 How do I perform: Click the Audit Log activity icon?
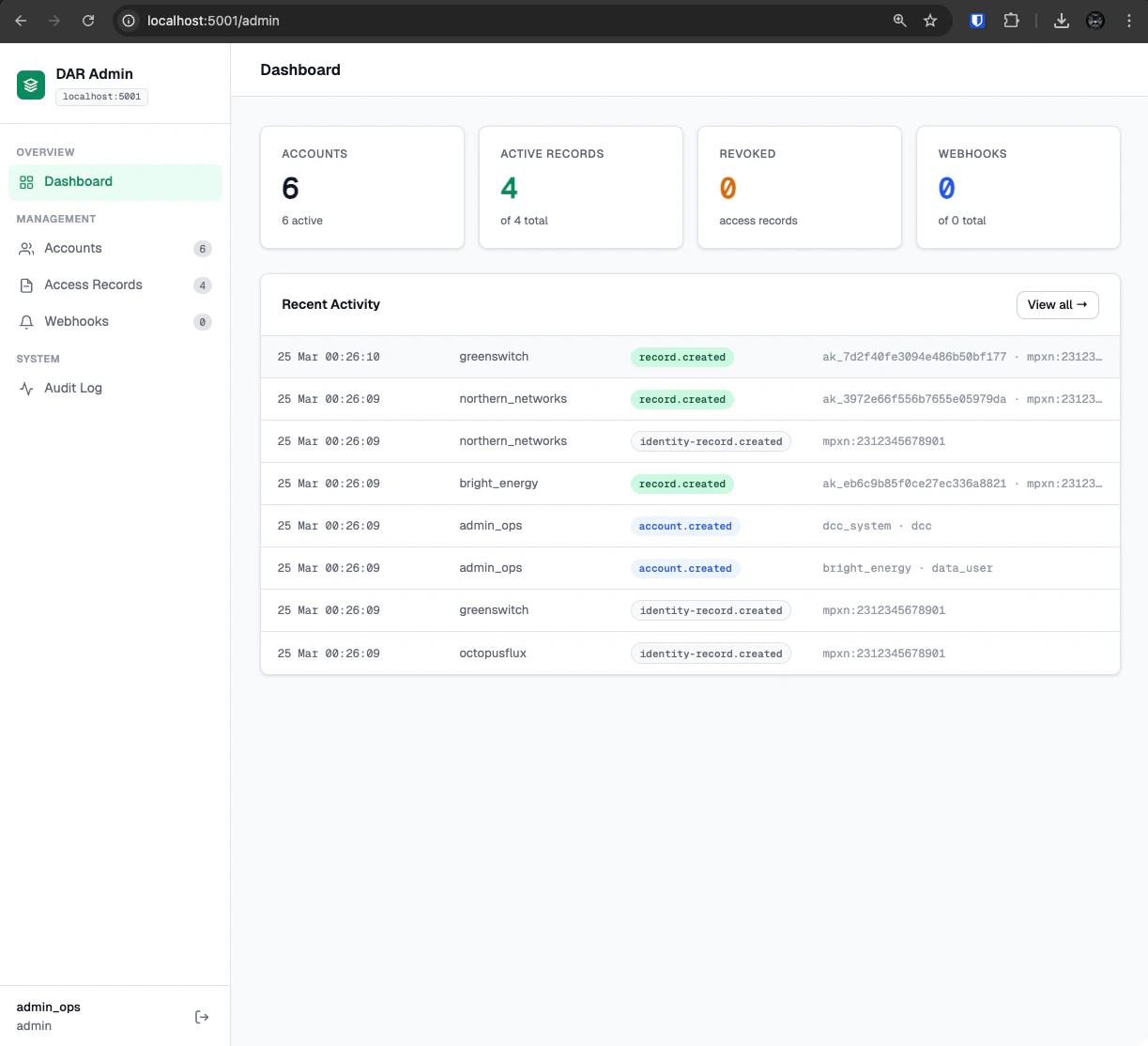click(26, 389)
